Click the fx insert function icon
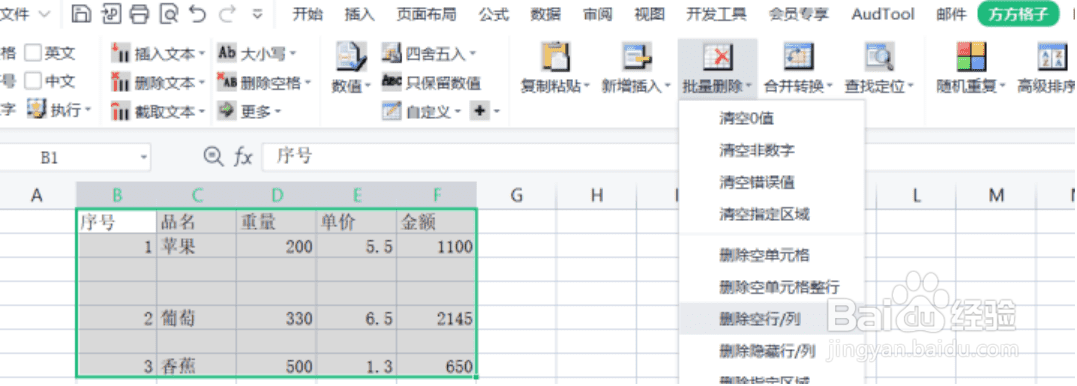The height and width of the screenshot is (386, 1077). coord(243,157)
